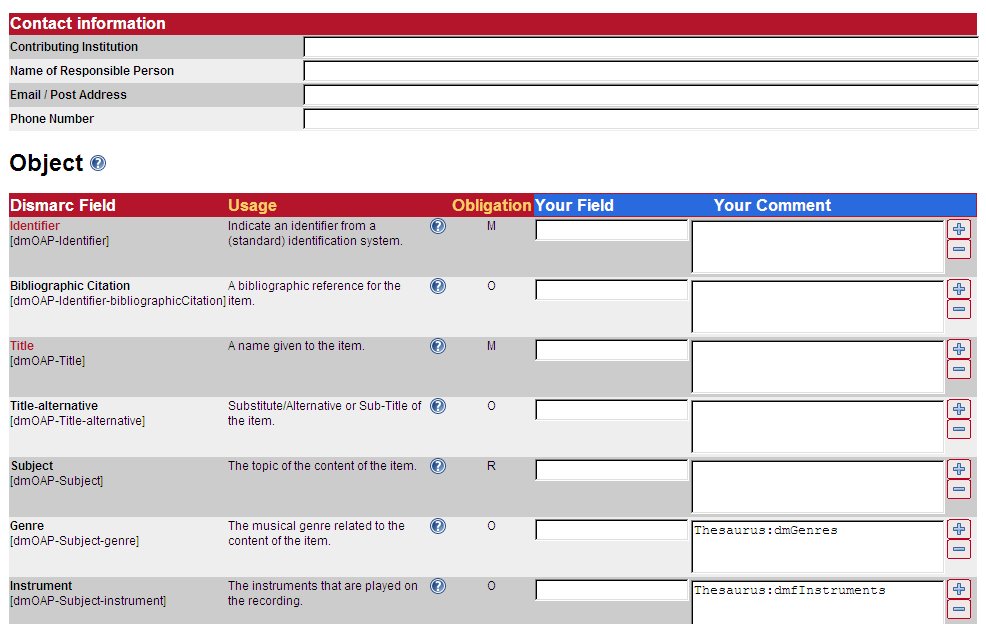Open help icon for Instrument usage

pyautogui.click(x=438, y=586)
